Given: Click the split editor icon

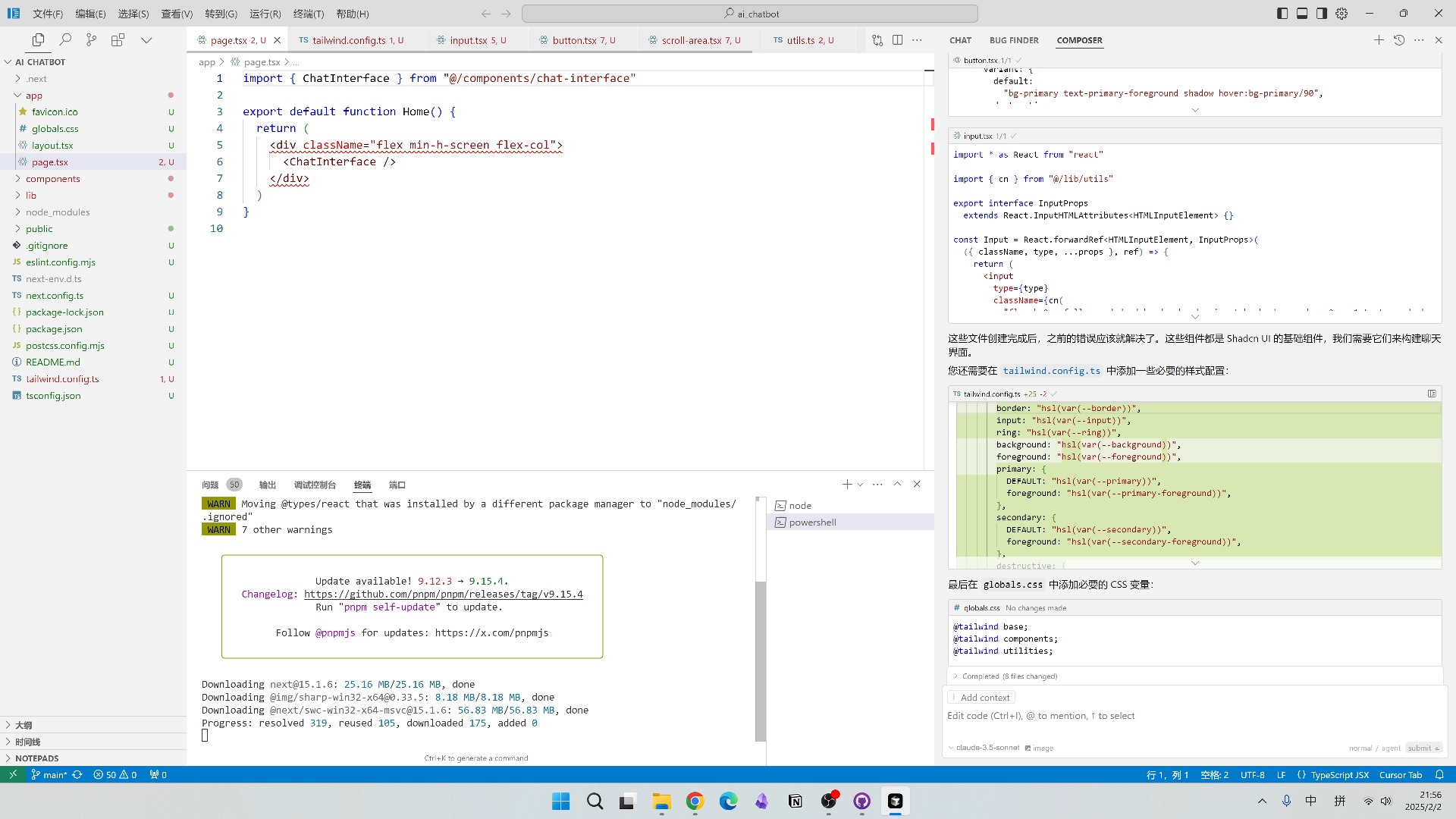Looking at the screenshot, I should 897,40.
